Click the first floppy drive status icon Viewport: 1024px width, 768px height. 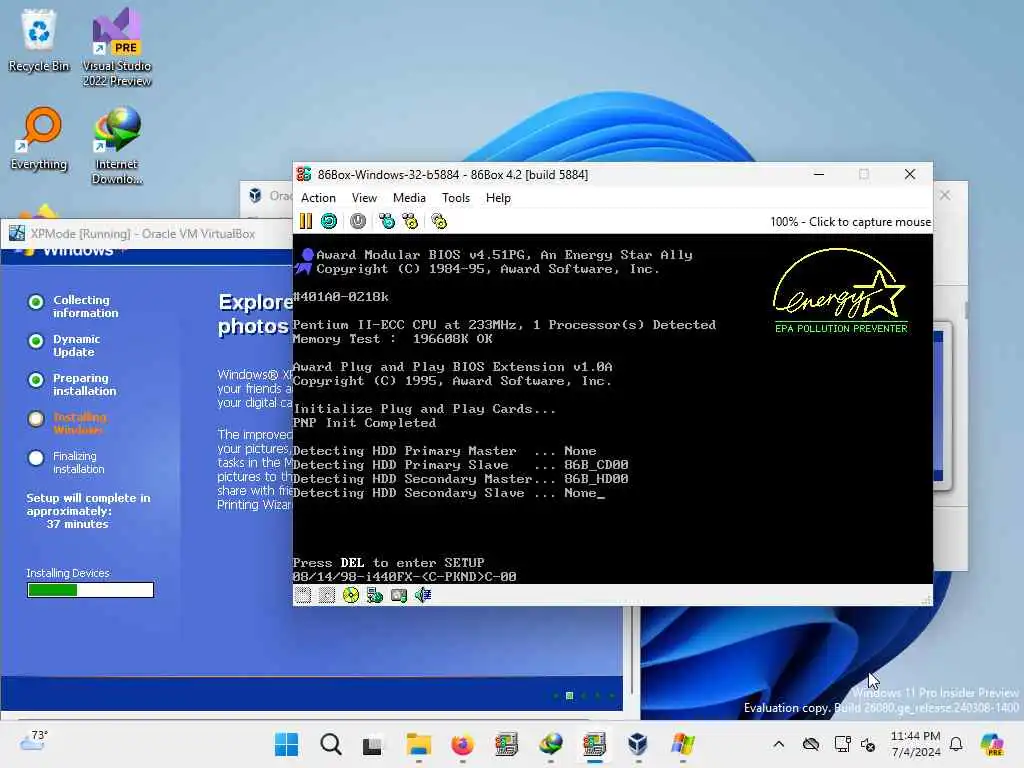(303, 595)
